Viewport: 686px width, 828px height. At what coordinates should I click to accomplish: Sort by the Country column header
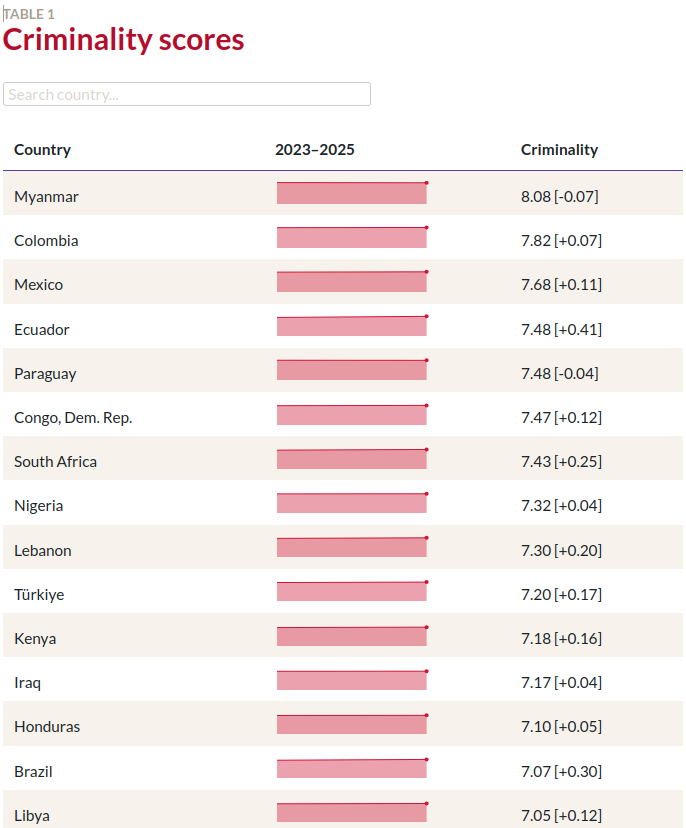tap(43, 150)
